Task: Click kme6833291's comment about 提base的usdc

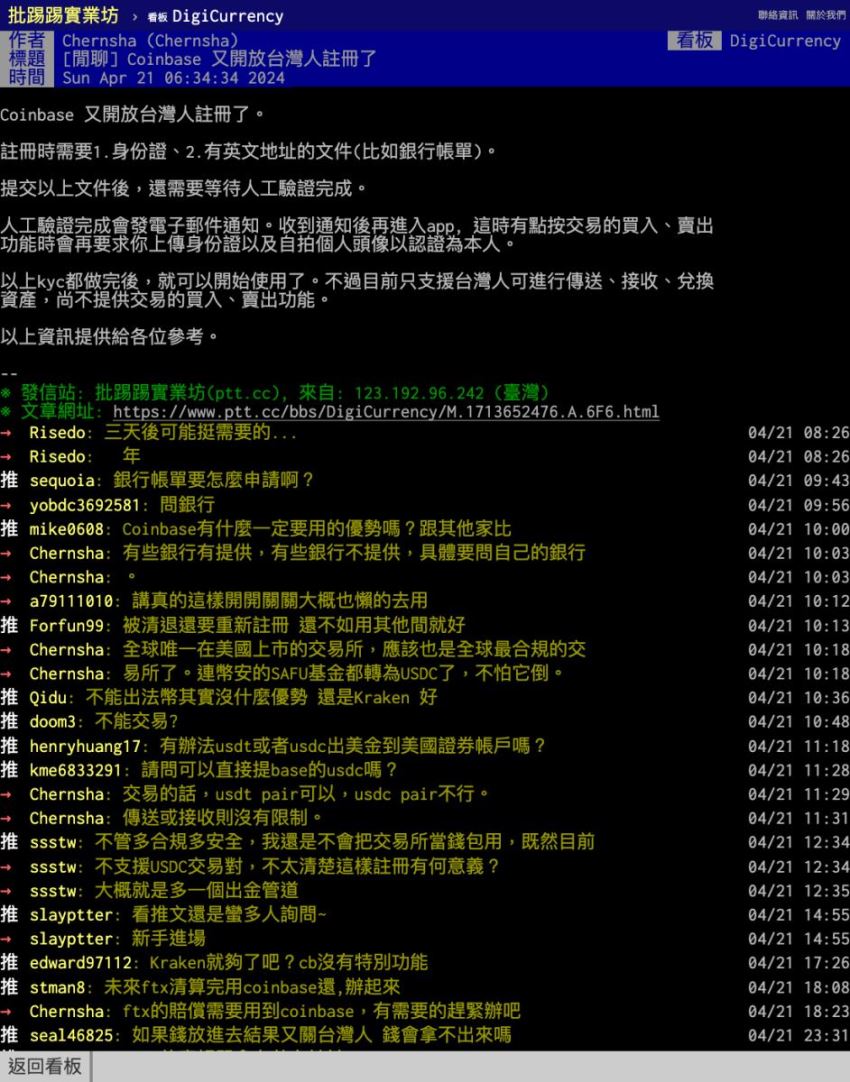Action: pyautogui.click(x=270, y=770)
